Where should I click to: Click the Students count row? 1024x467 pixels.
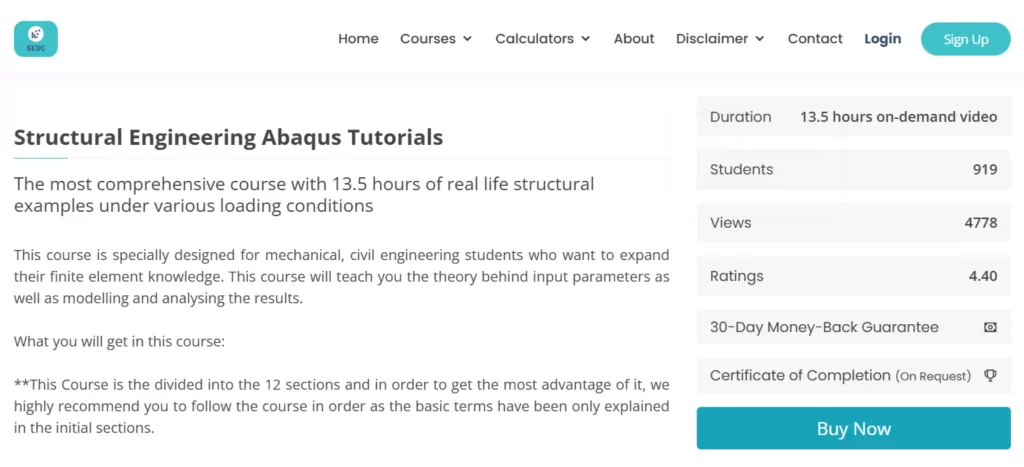tap(853, 170)
